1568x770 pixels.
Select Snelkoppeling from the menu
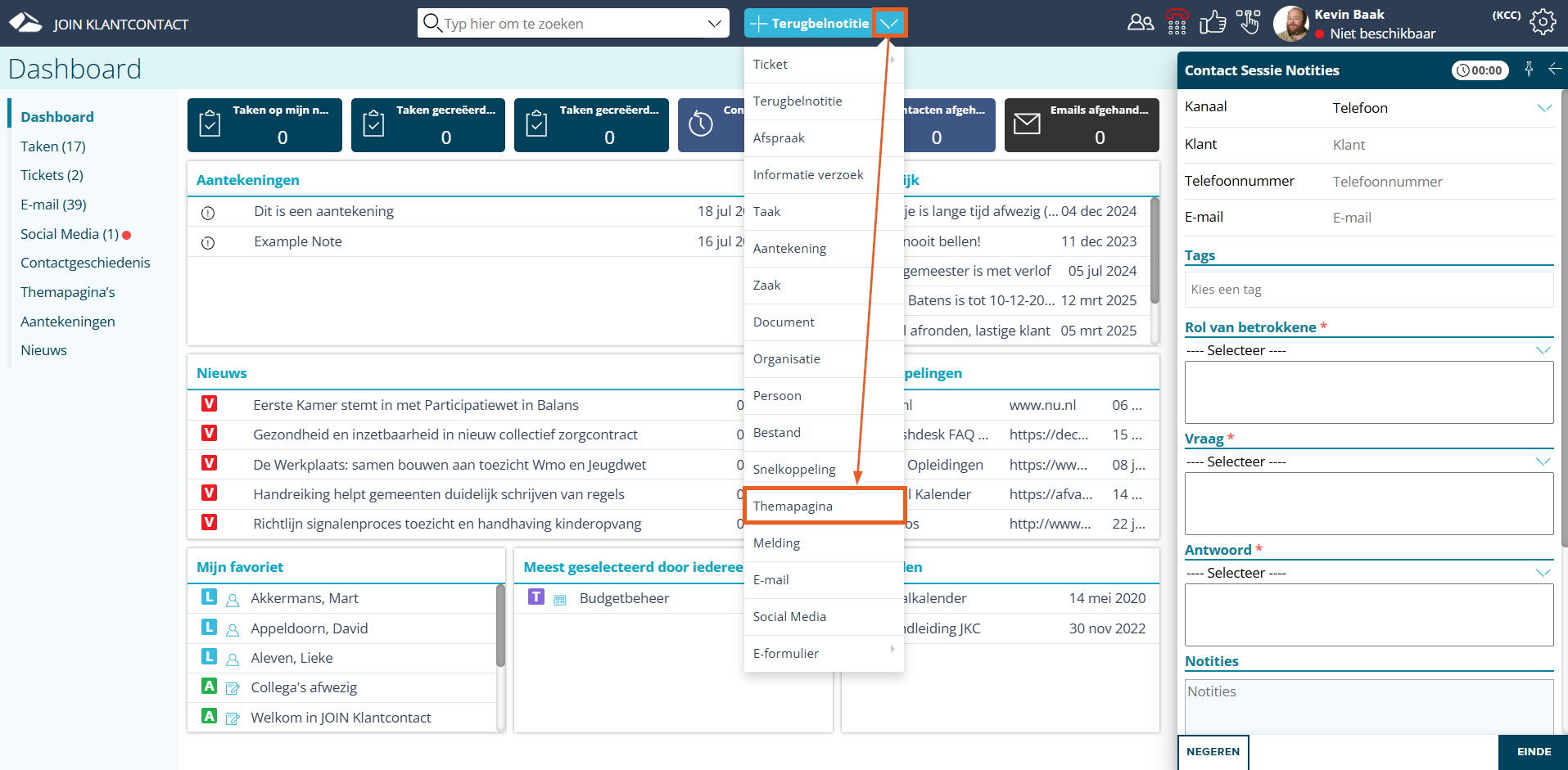point(793,469)
